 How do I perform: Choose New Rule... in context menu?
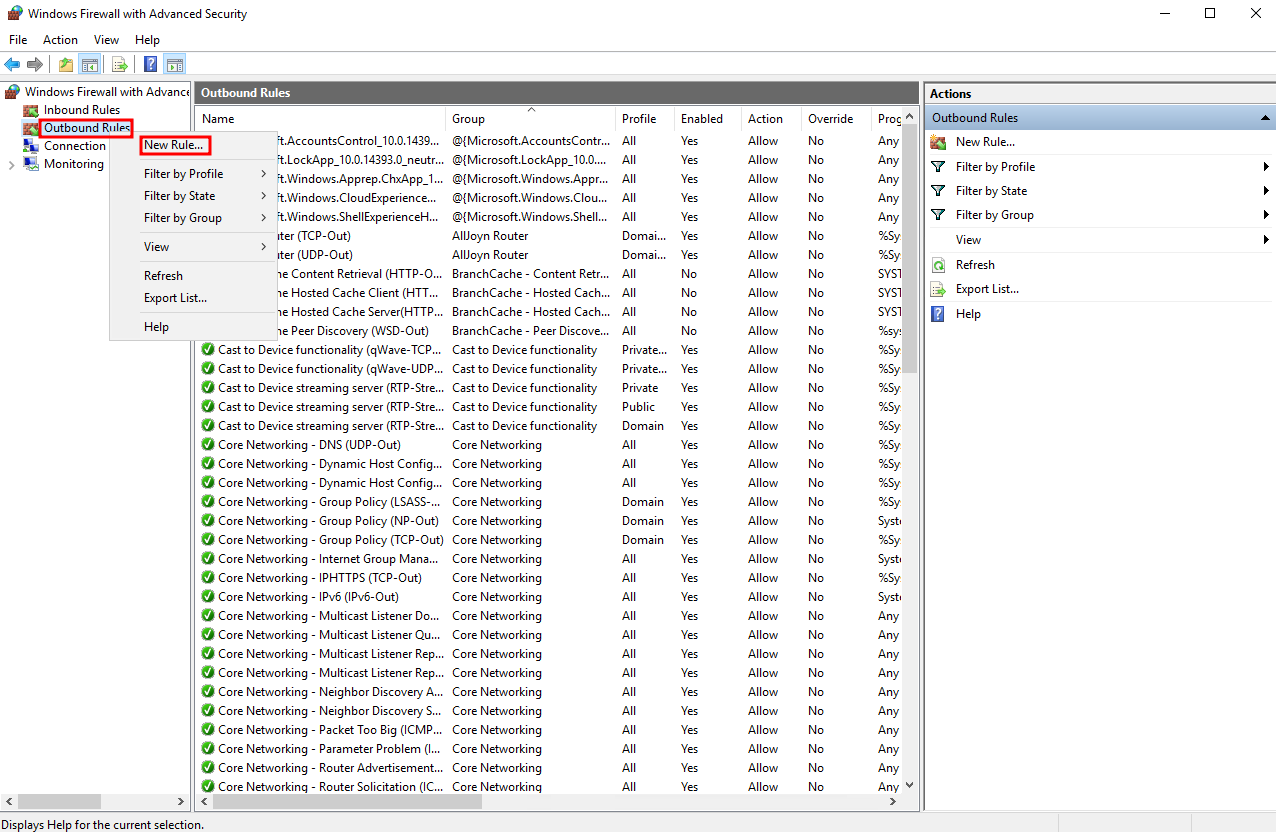[x=174, y=145]
